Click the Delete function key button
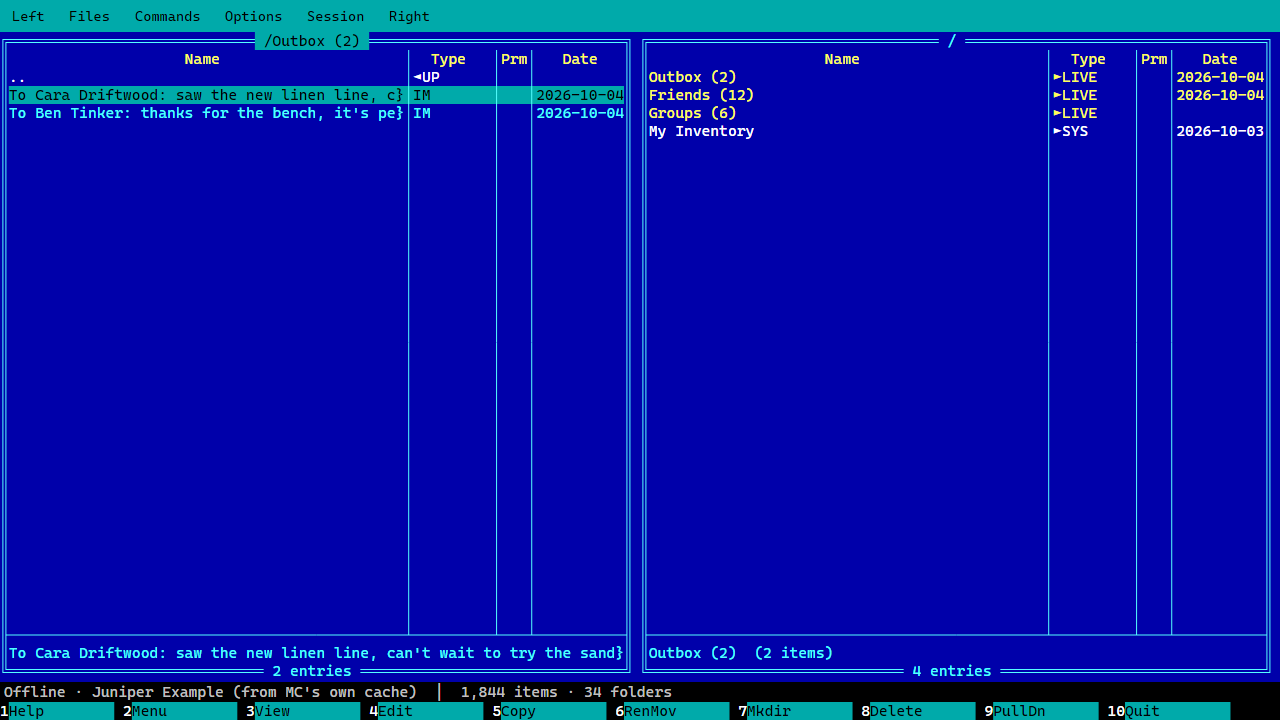Viewport: 1280px width, 720px height. click(918, 711)
